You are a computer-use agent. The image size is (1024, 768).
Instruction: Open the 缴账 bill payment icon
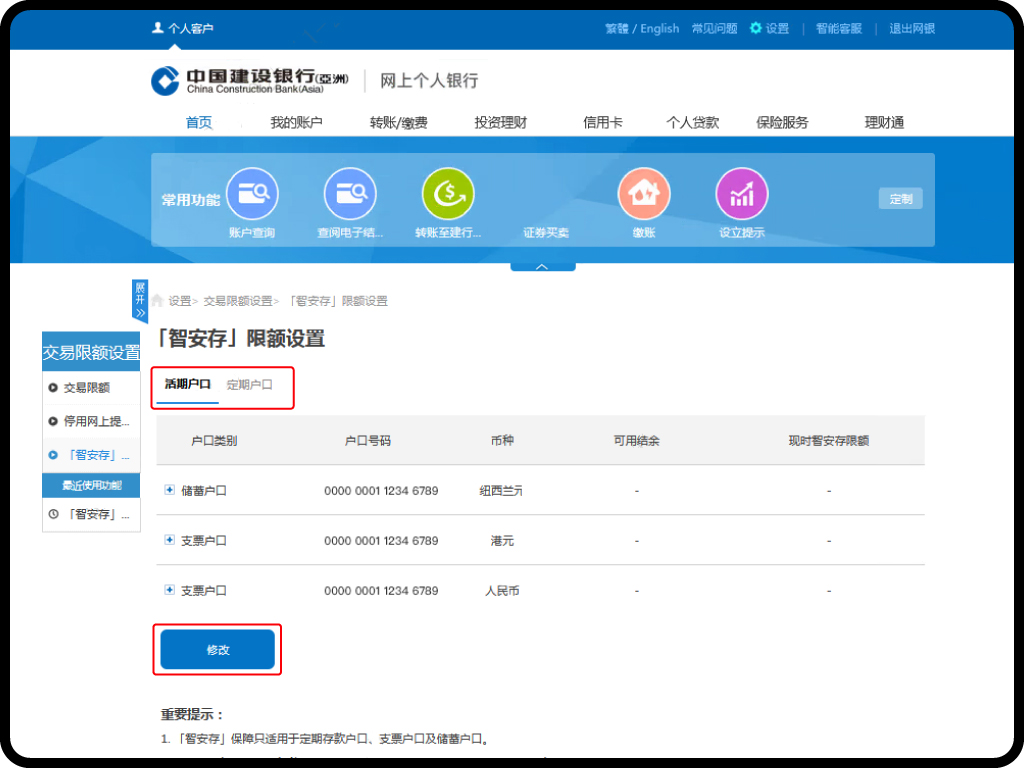(x=644, y=194)
